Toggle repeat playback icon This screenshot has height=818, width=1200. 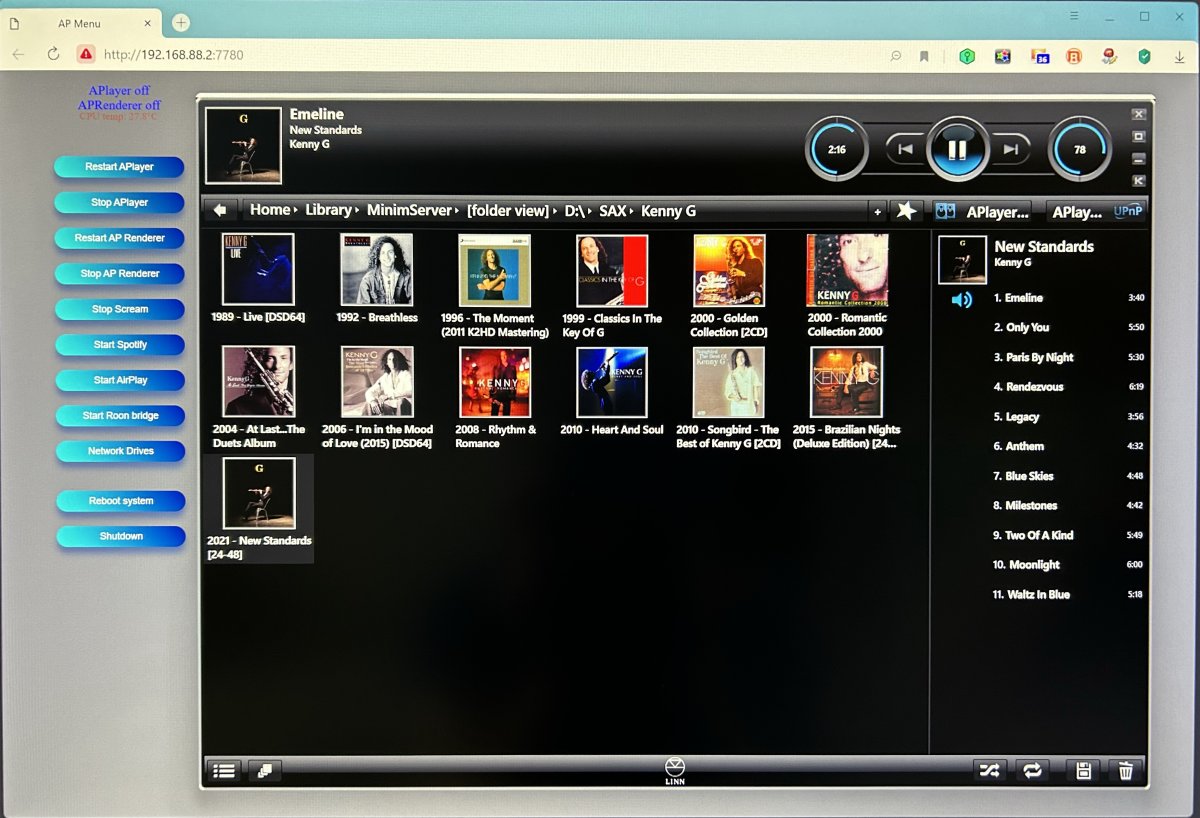[x=1031, y=770]
